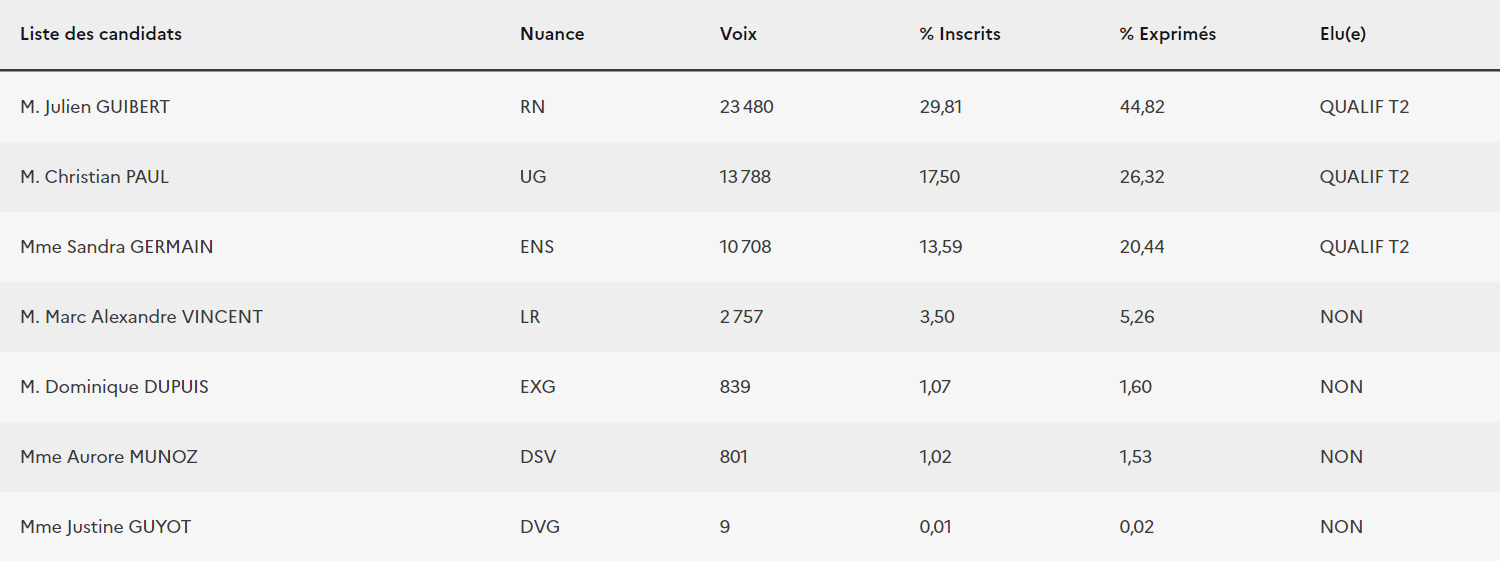Click on M. Marc Alexandre VINCENT

[141, 317]
